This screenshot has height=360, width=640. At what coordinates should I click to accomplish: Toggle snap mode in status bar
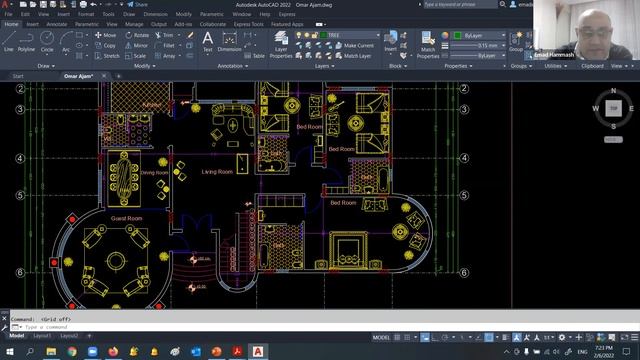[x=407, y=338]
